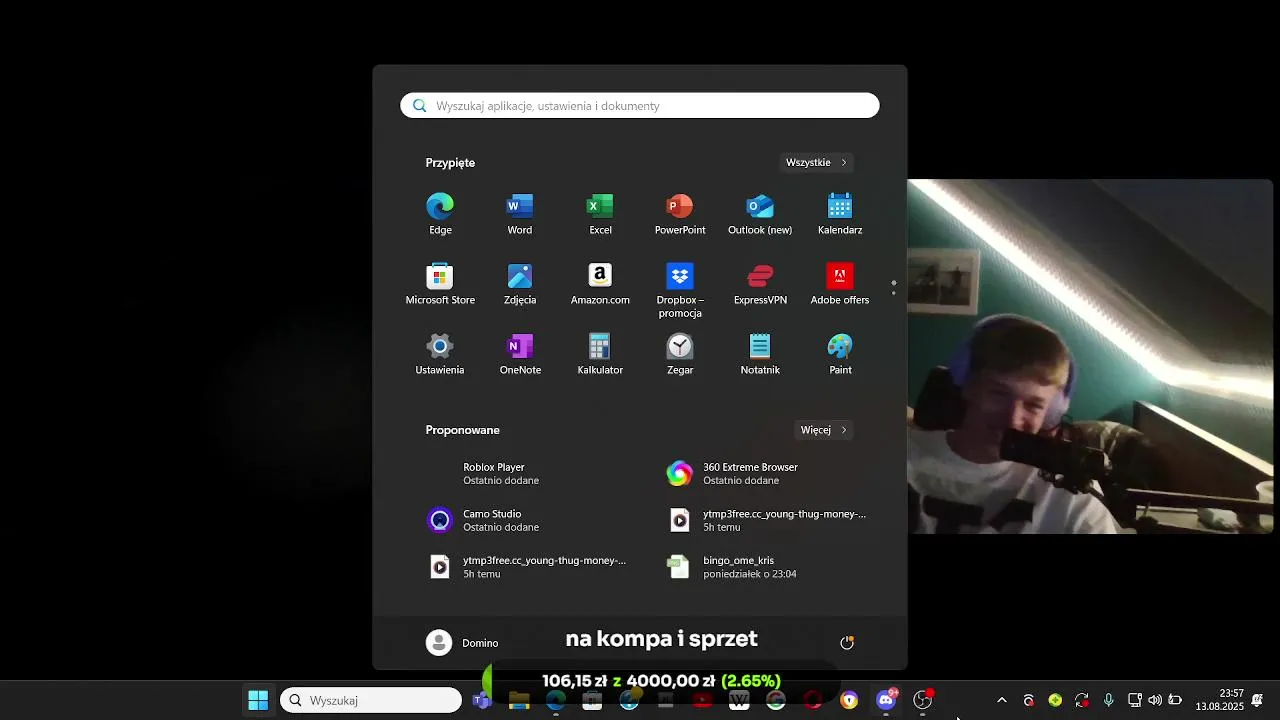The height and width of the screenshot is (720, 1280).
Task: Go to next pinned apps page dots
Action: [894, 288]
